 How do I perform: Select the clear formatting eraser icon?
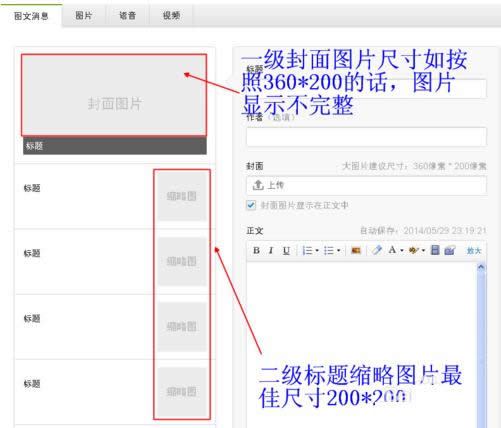click(377, 250)
